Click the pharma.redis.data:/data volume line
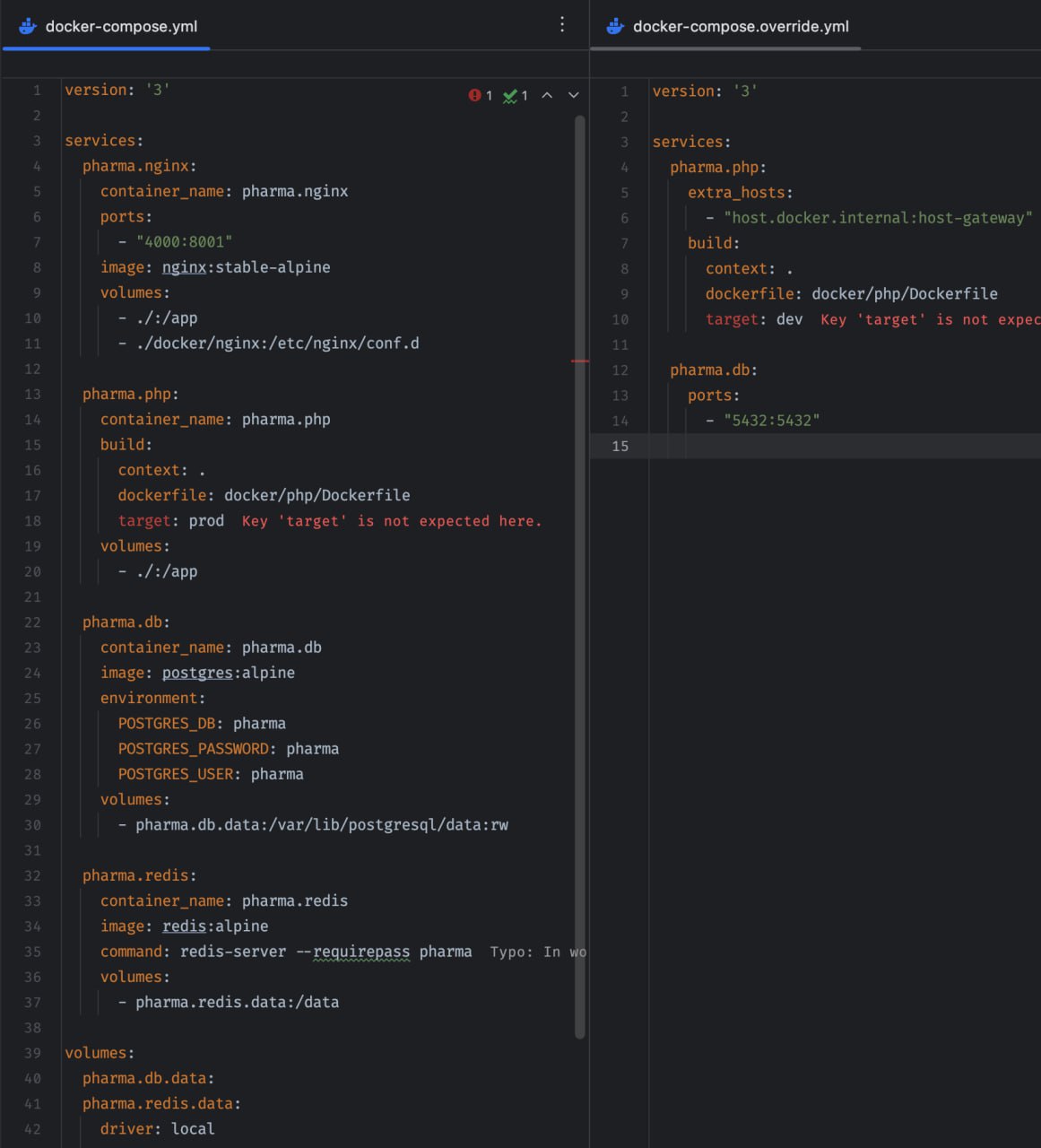This screenshot has height=1148, width=1041. [229, 1002]
